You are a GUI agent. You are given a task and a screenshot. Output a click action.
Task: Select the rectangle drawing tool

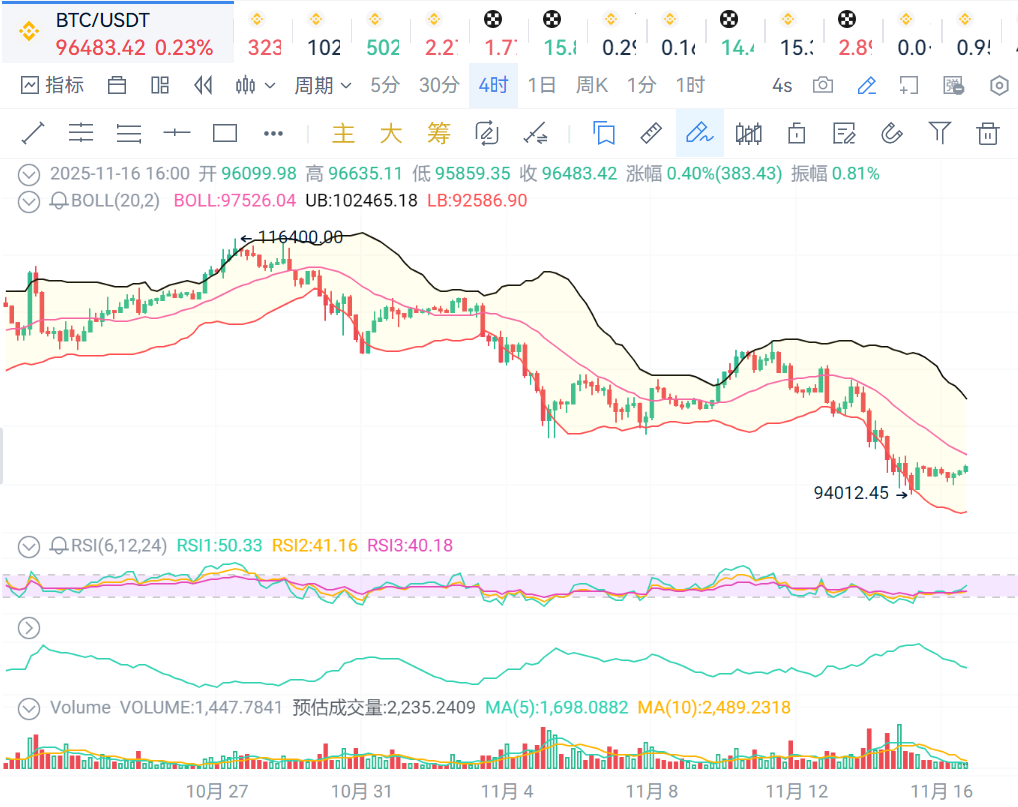coord(225,133)
